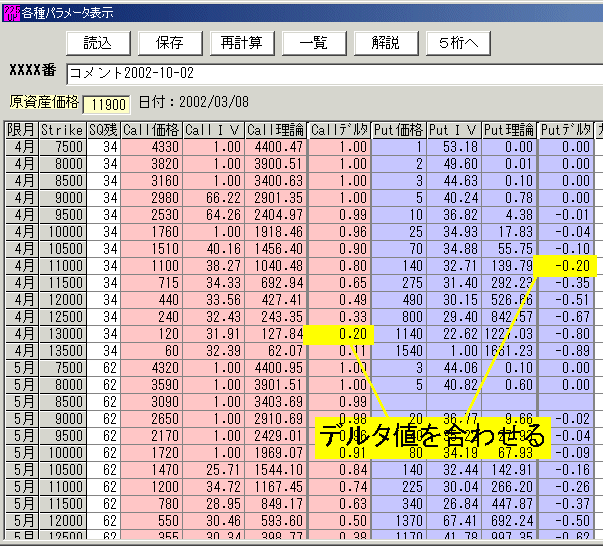603x546 pixels.
Task: Click Call price cell 3590
Action: click(x=152, y=385)
